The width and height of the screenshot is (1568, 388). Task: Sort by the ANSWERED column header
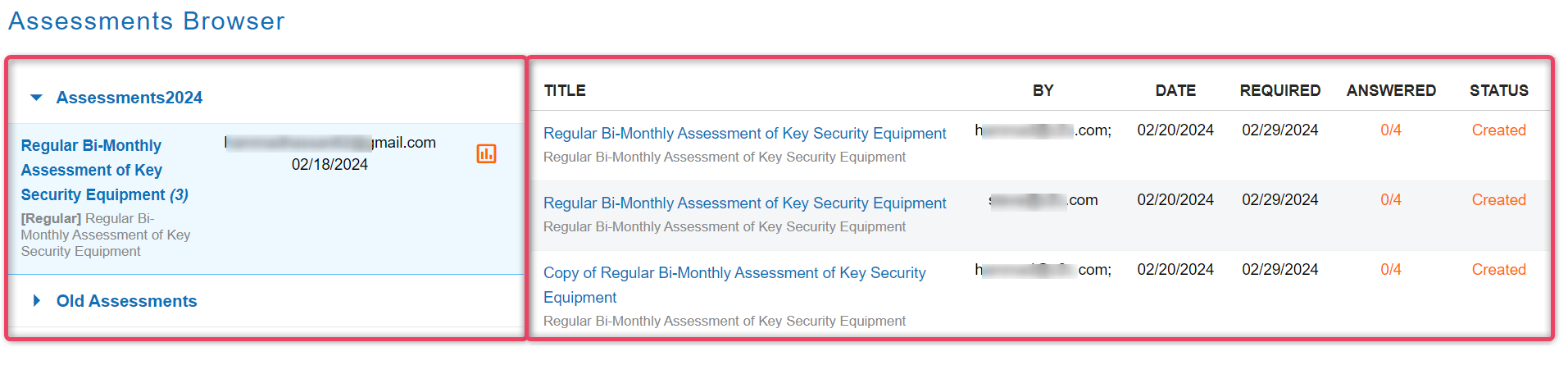(x=1391, y=90)
